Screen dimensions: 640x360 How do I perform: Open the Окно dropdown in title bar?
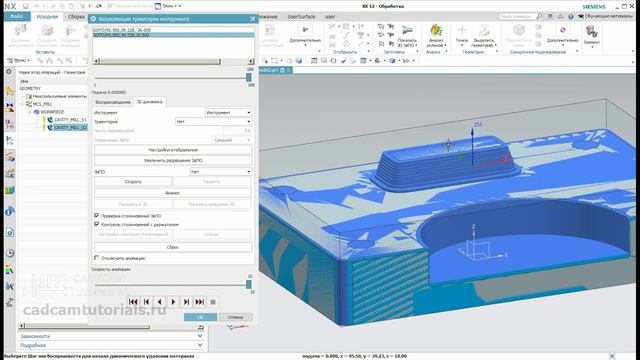point(168,6)
